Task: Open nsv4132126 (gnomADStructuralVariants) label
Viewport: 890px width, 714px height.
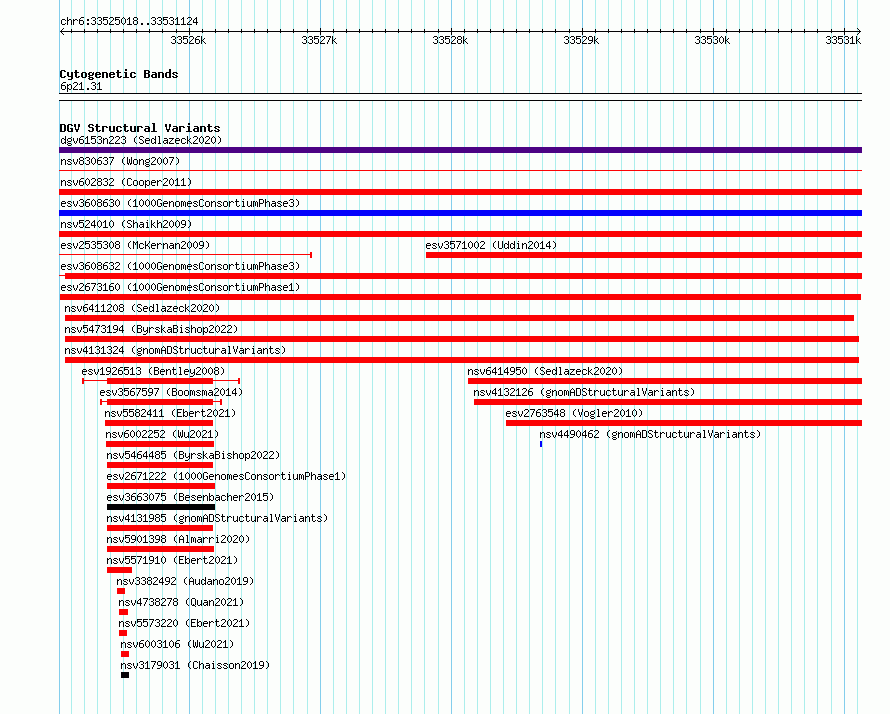Action: pyautogui.click(x=584, y=392)
